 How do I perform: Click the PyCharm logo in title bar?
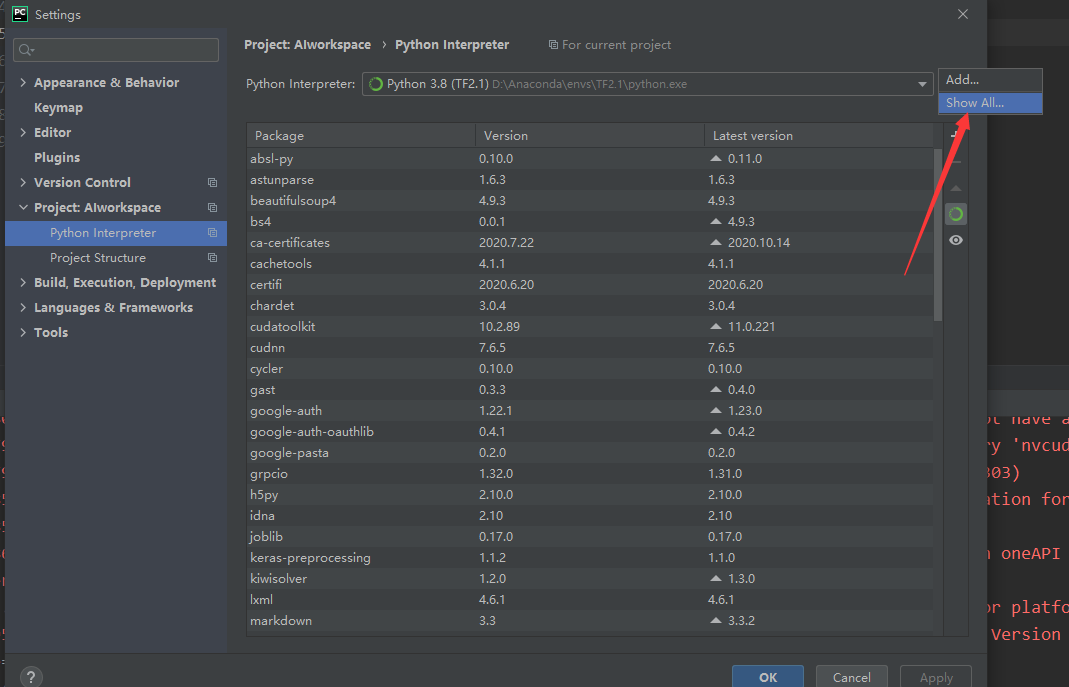(19, 14)
